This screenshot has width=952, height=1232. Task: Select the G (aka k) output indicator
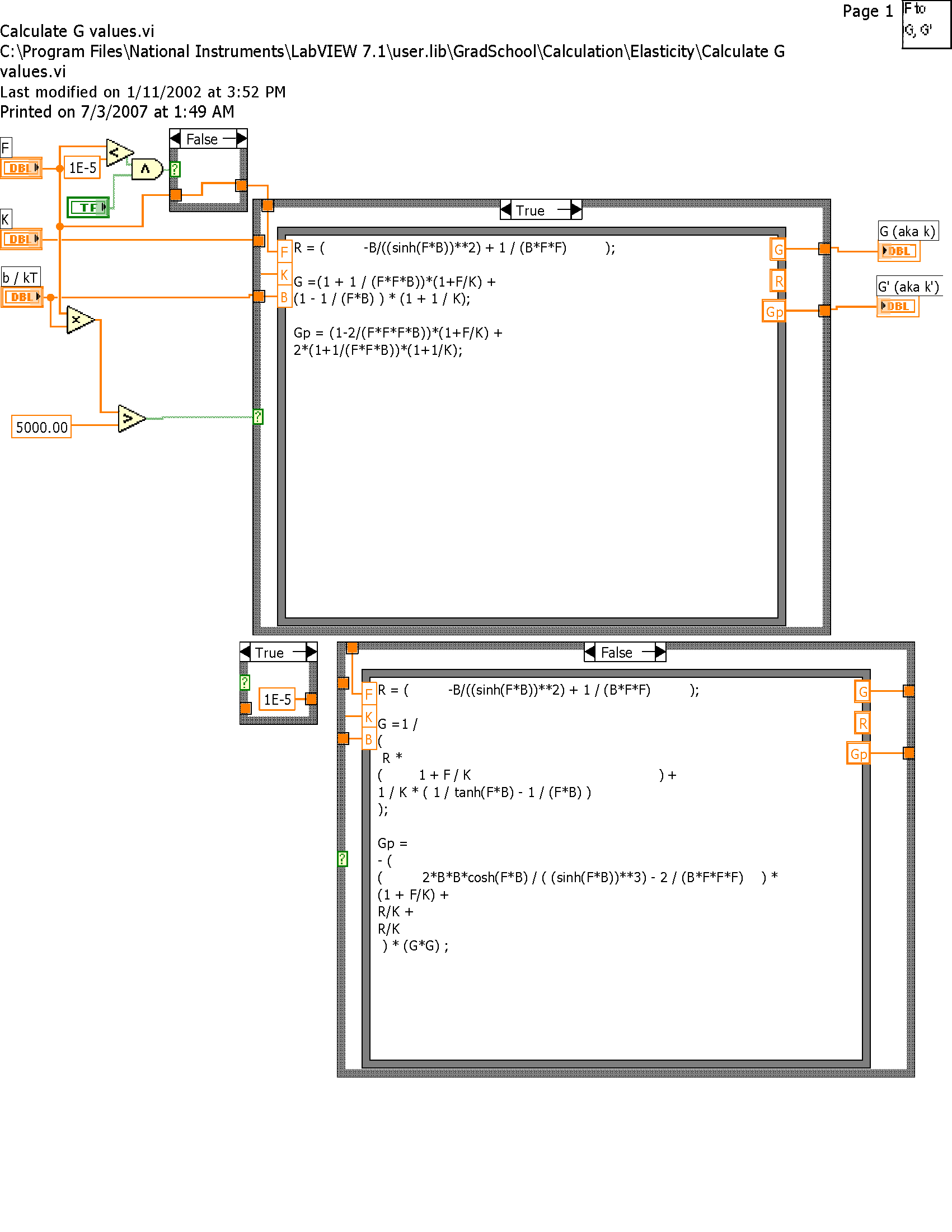click(x=898, y=251)
